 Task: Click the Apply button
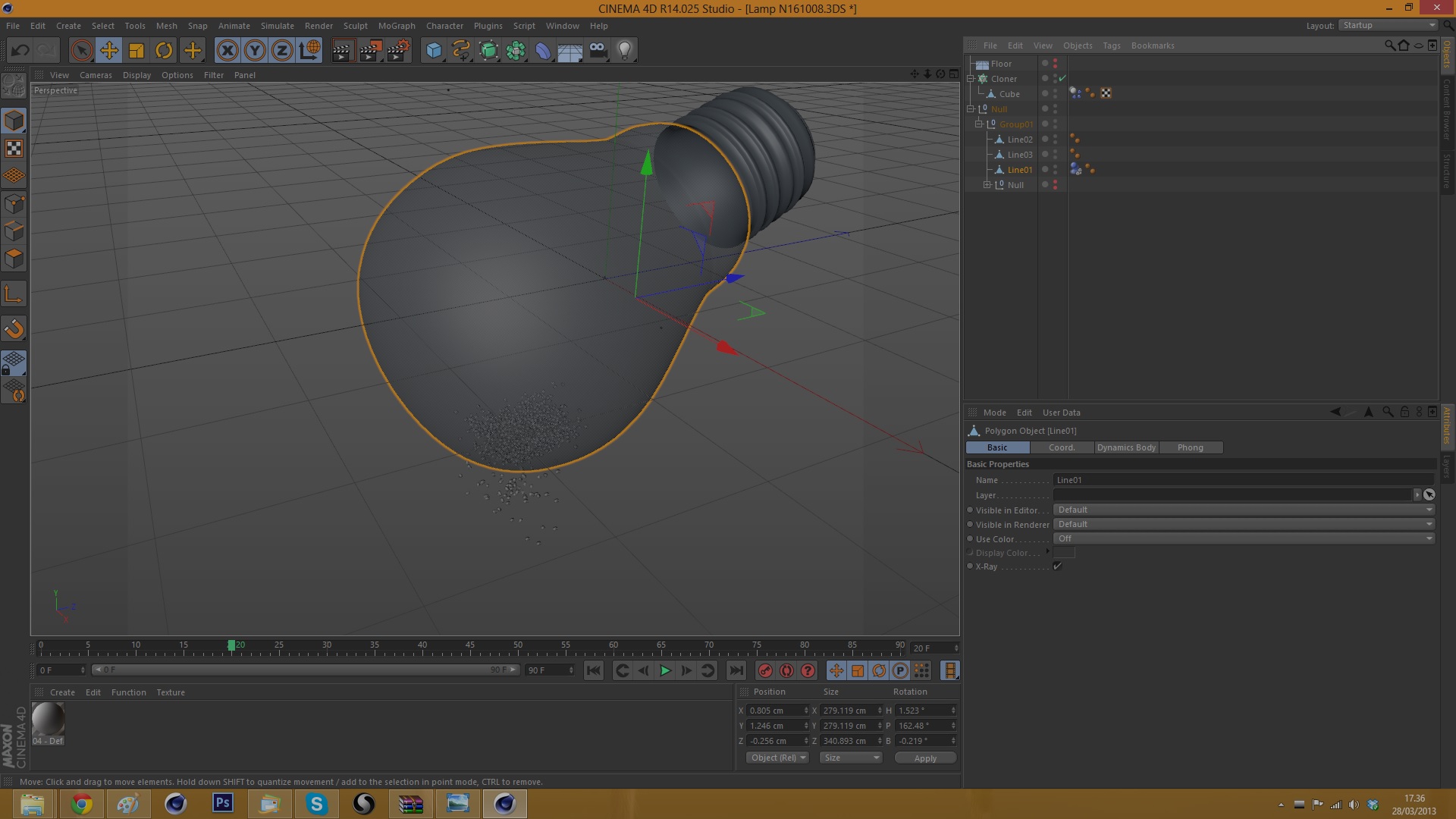click(924, 758)
